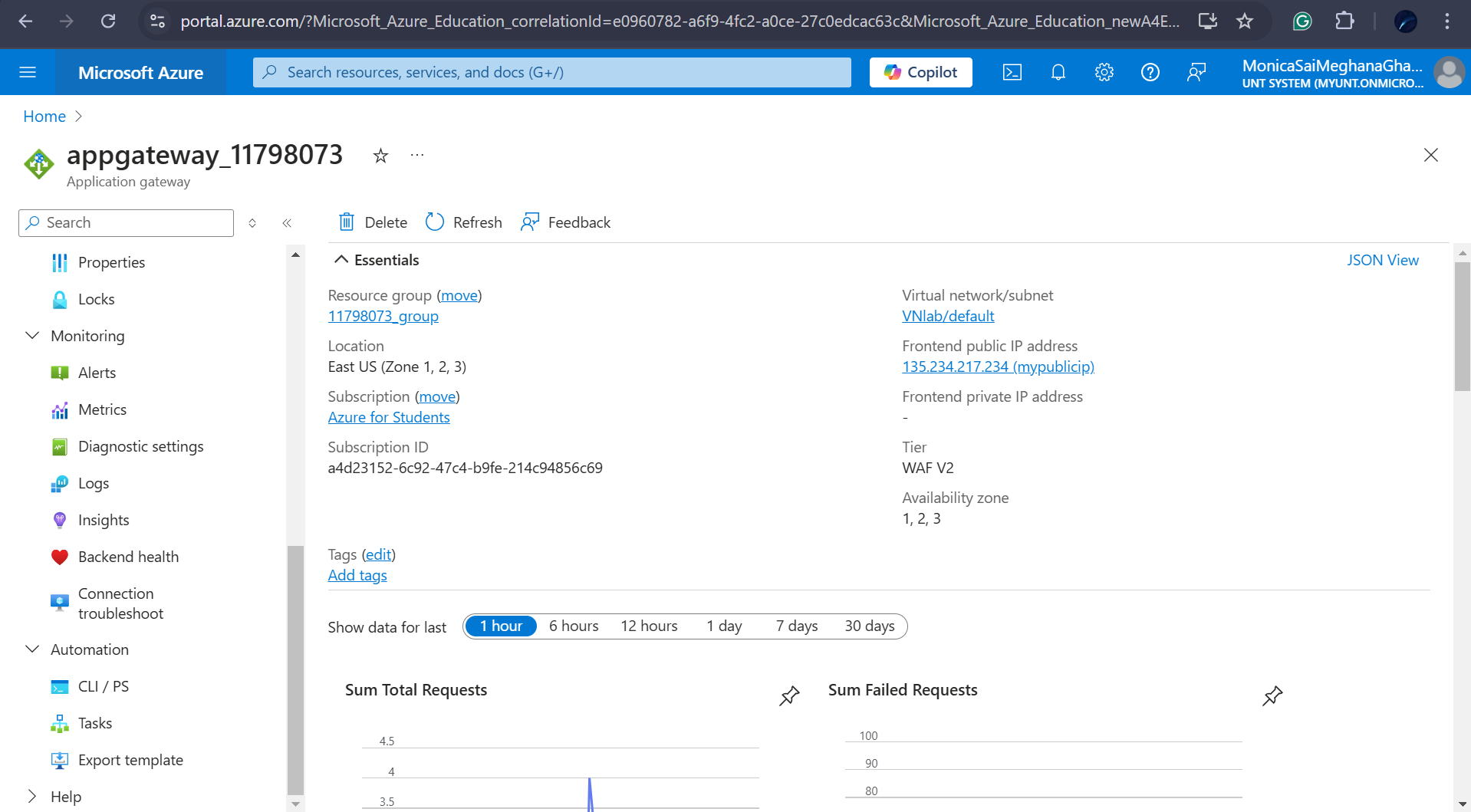
Task: Open the top bar feedback icon
Action: [1196, 72]
